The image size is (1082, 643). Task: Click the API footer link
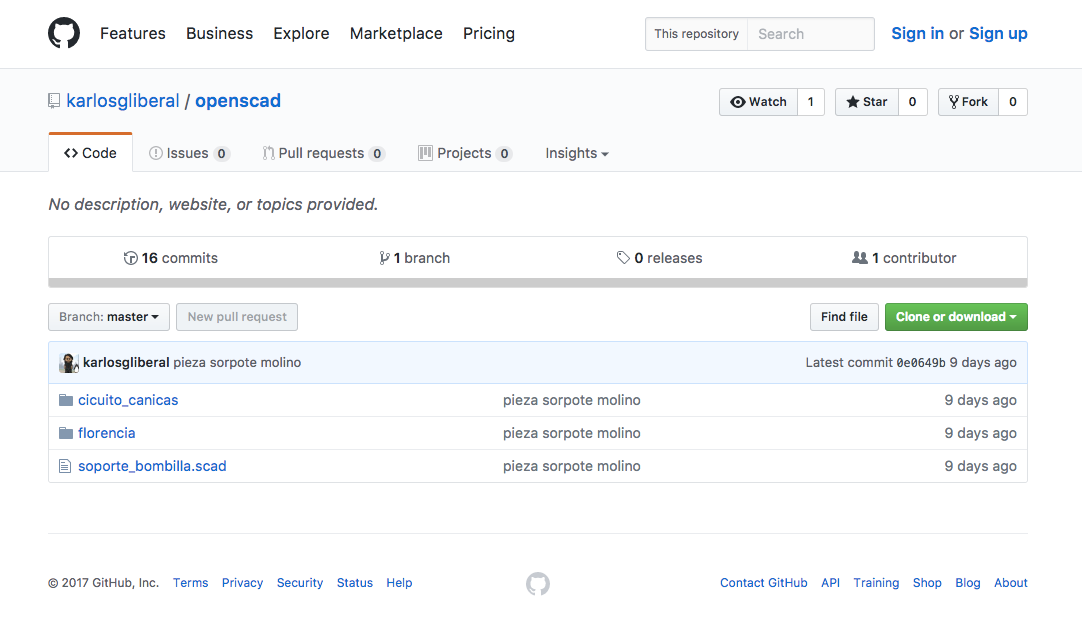coord(830,583)
